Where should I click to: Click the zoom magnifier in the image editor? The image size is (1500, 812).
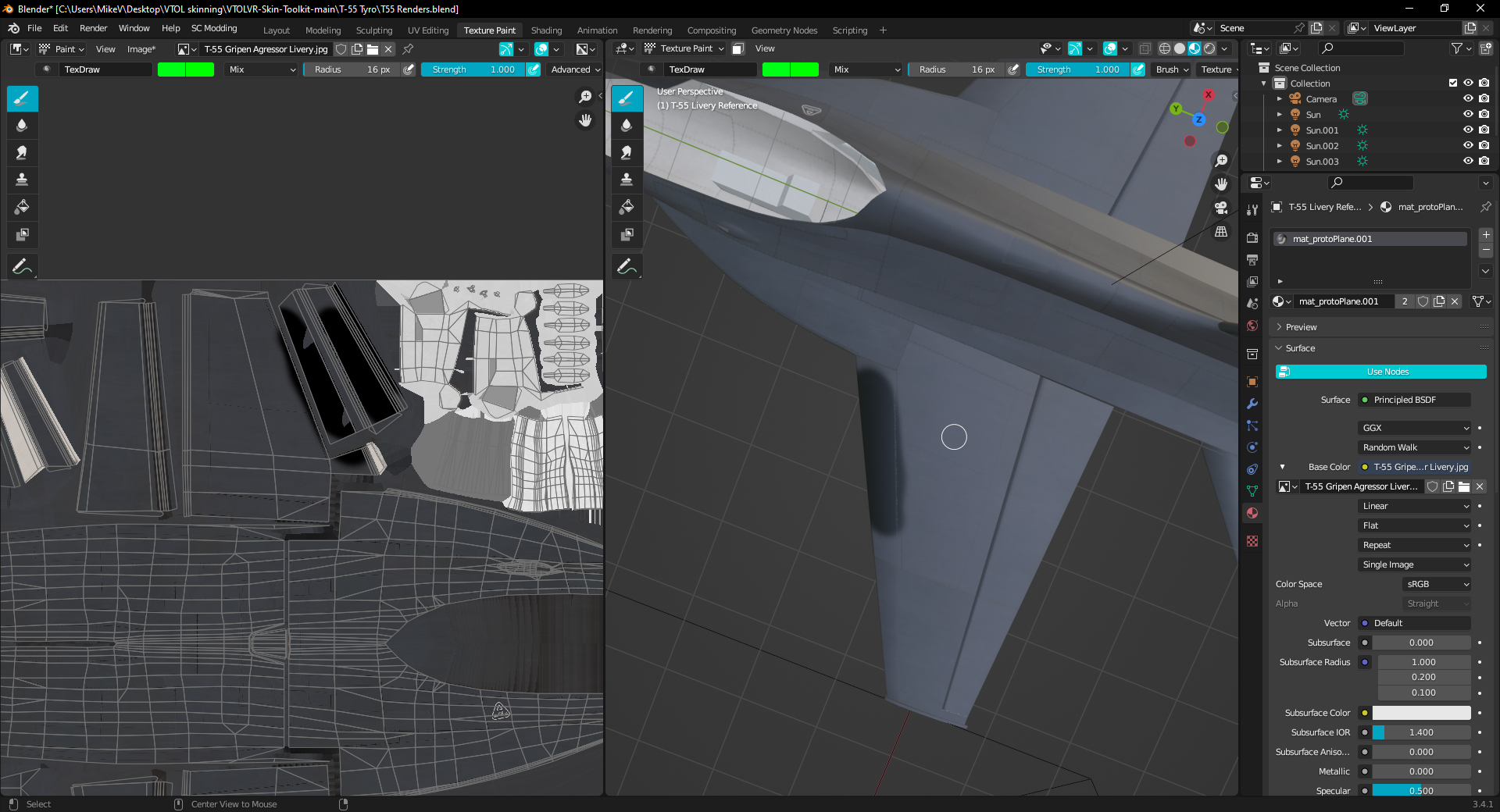tap(585, 97)
